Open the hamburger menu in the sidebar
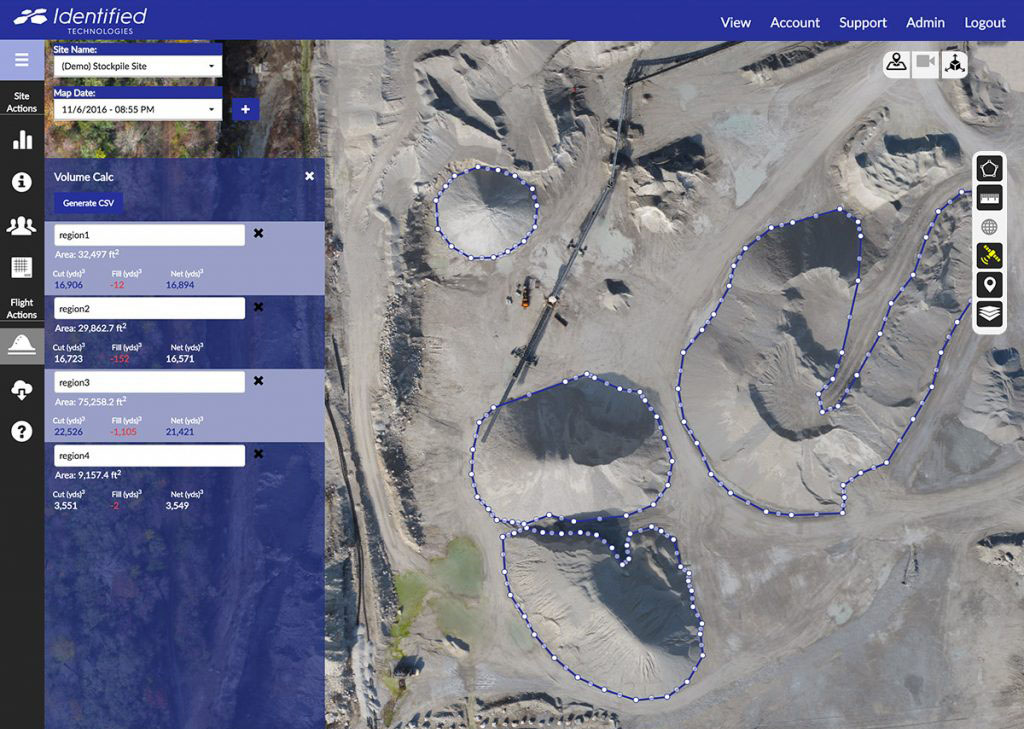The height and width of the screenshot is (729, 1024). pos(22,61)
